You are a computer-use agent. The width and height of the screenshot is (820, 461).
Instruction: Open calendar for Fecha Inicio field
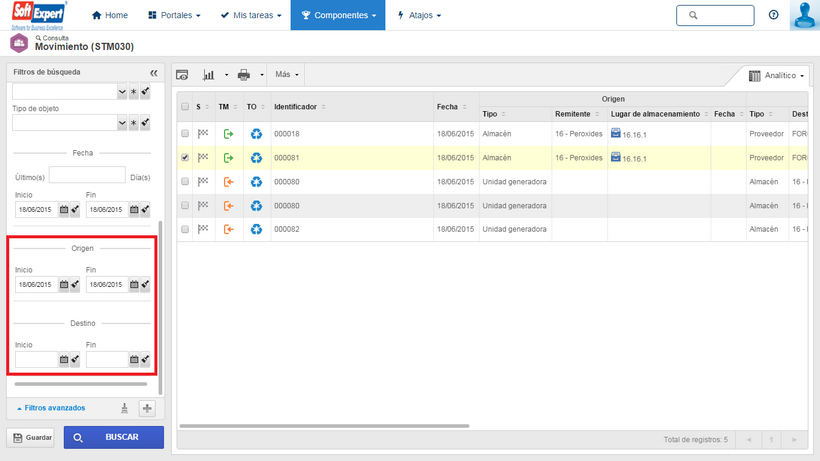click(64, 210)
